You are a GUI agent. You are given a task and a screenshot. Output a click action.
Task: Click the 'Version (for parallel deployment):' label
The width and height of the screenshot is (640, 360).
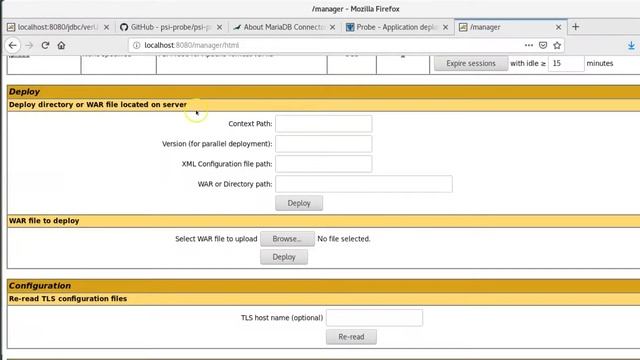click(x=217, y=144)
